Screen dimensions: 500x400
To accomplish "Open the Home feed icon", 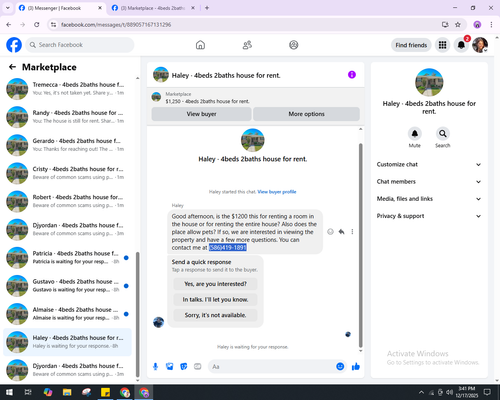I will [x=200, y=45].
